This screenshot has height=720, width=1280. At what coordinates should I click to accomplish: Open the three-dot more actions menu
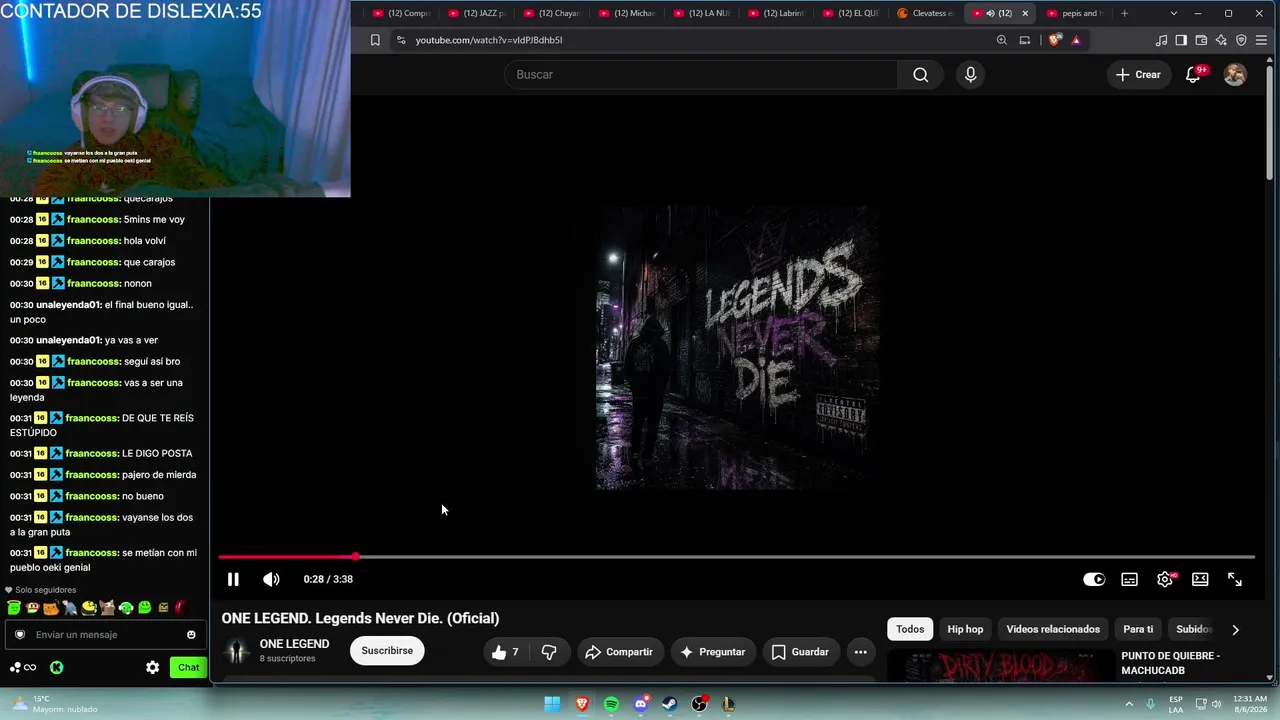[x=860, y=652]
